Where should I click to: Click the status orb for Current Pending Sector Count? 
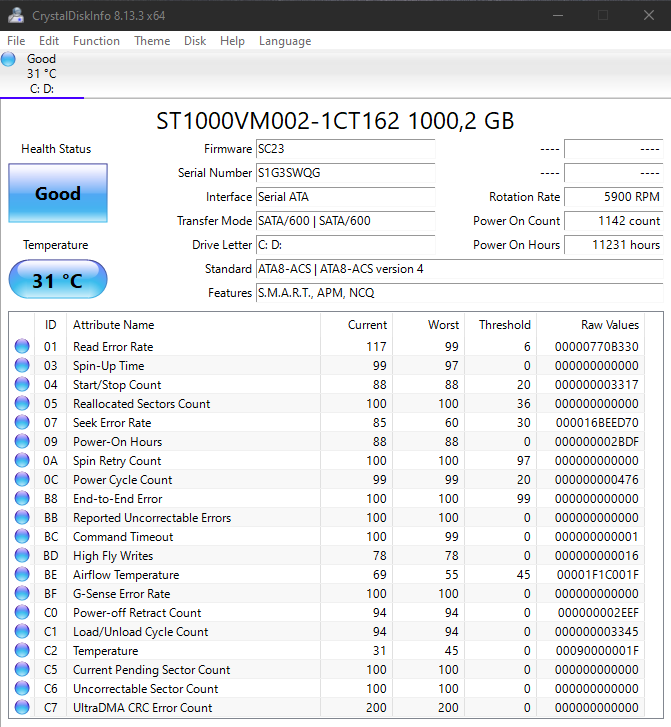22,670
